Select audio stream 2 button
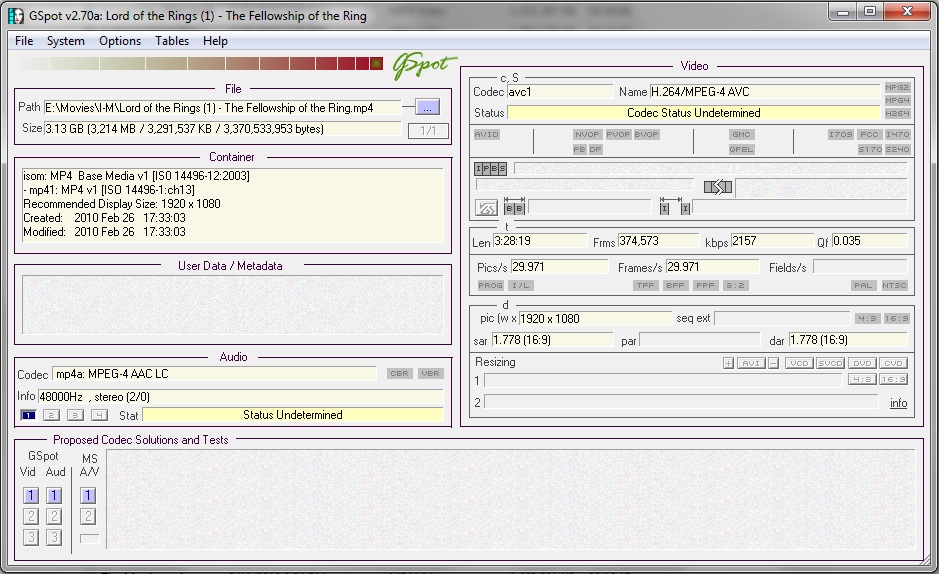 [x=52, y=415]
